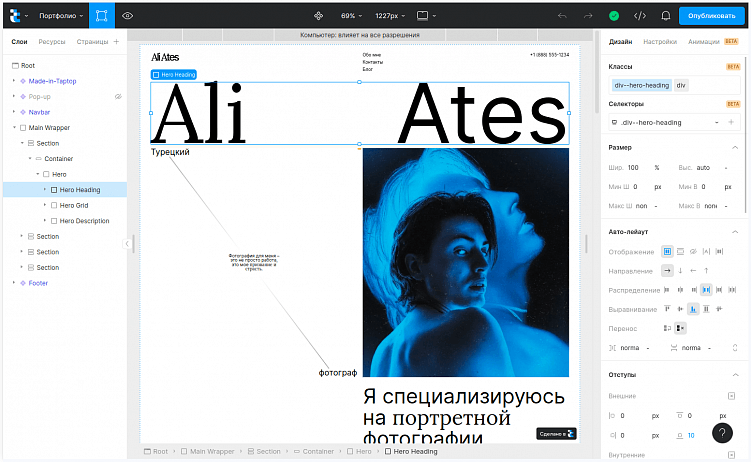The width and height of the screenshot is (751, 462).
Task: Enable wrap in Перенос row
Action: pyautogui.click(x=667, y=328)
